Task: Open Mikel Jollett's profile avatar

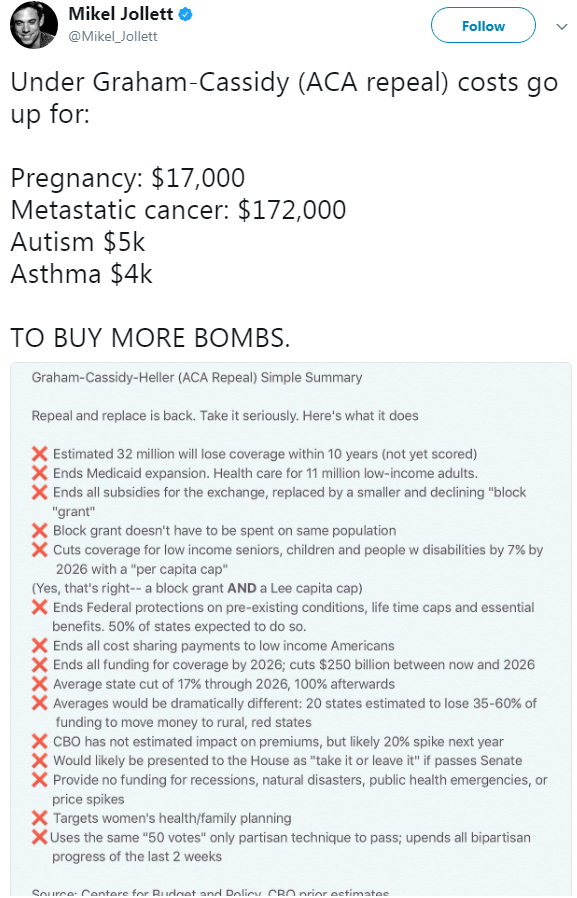Action: click(34, 25)
